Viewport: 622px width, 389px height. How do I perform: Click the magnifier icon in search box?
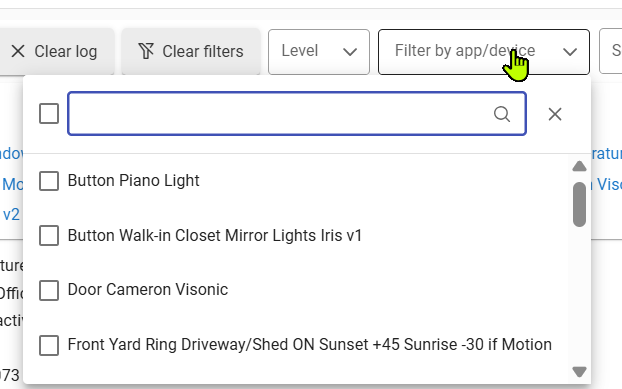tap(502, 114)
